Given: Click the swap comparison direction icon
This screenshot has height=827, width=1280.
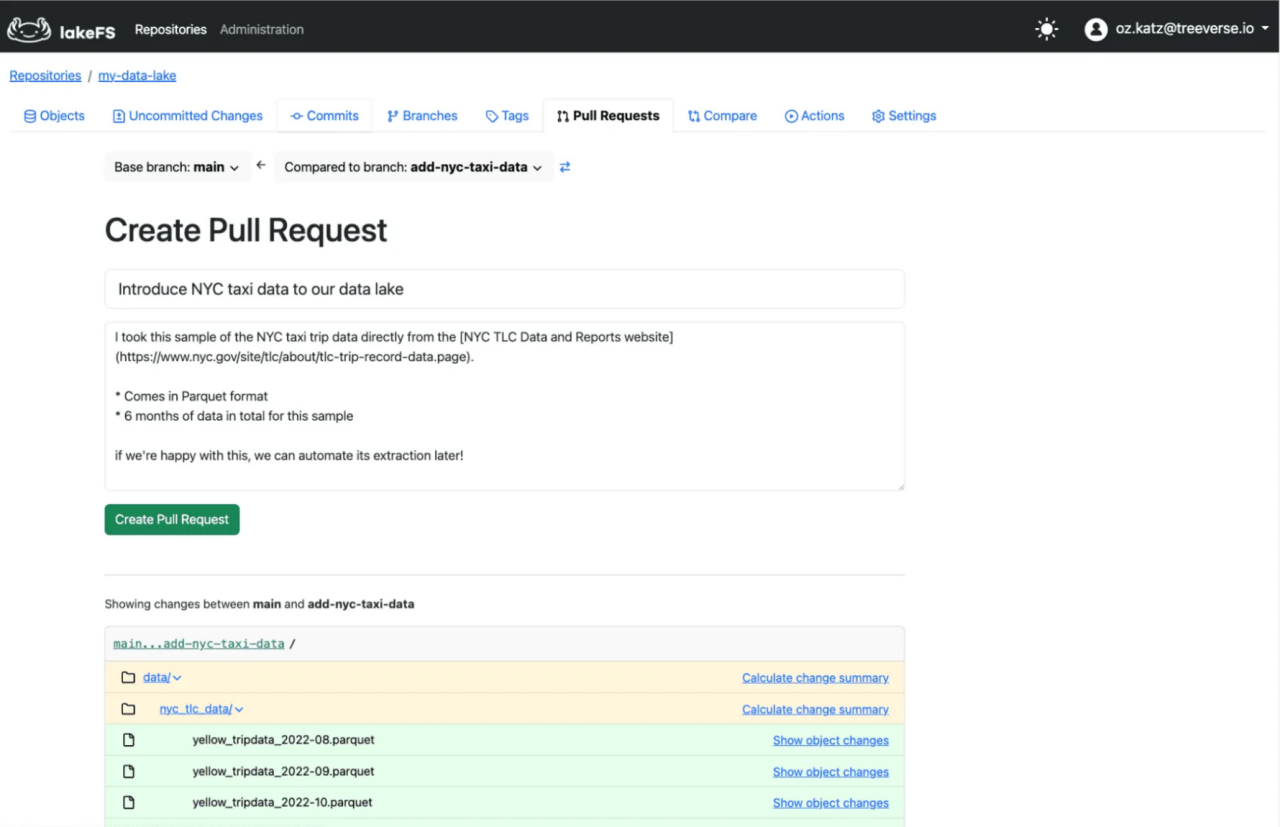Looking at the screenshot, I should (564, 167).
